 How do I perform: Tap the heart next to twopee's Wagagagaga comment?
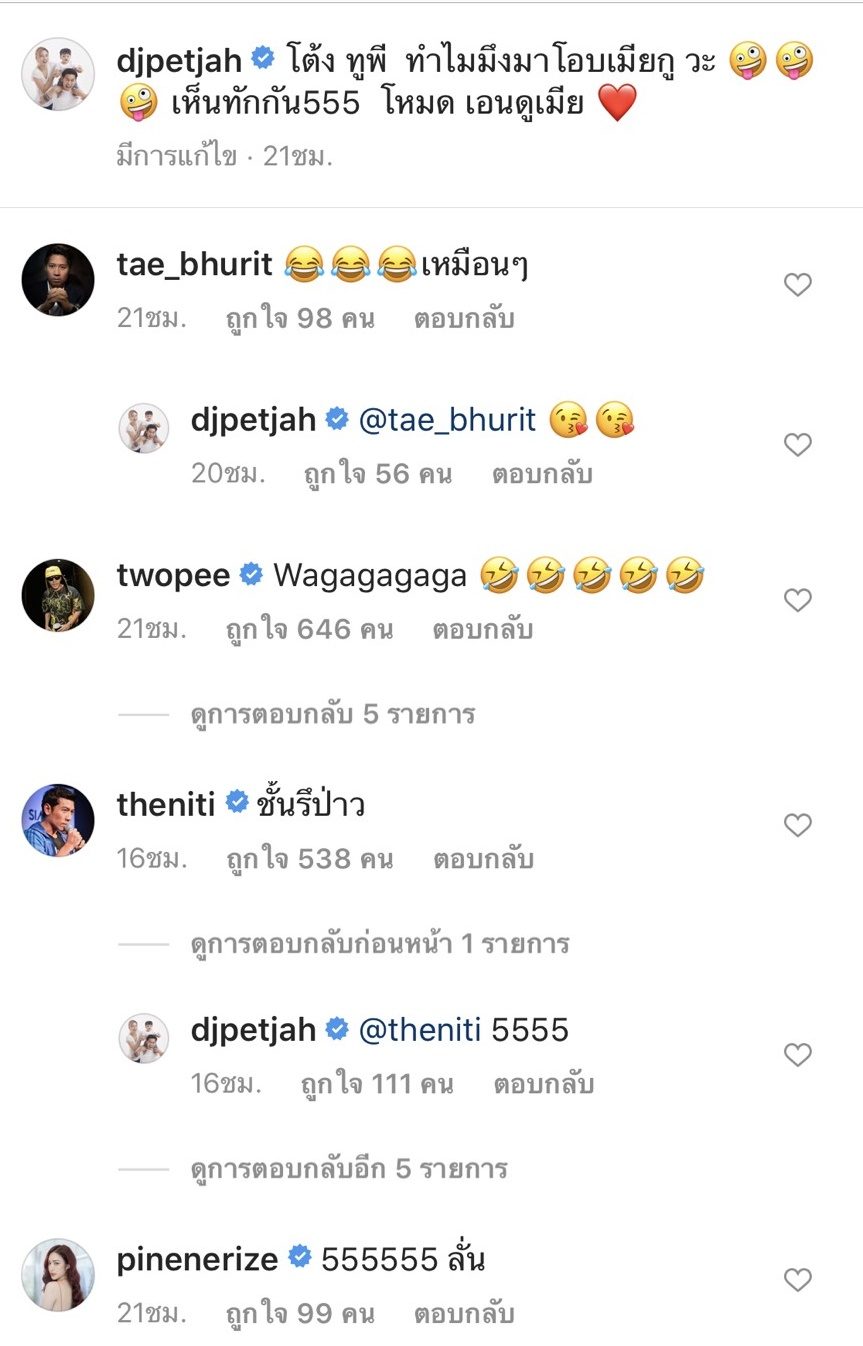click(797, 601)
